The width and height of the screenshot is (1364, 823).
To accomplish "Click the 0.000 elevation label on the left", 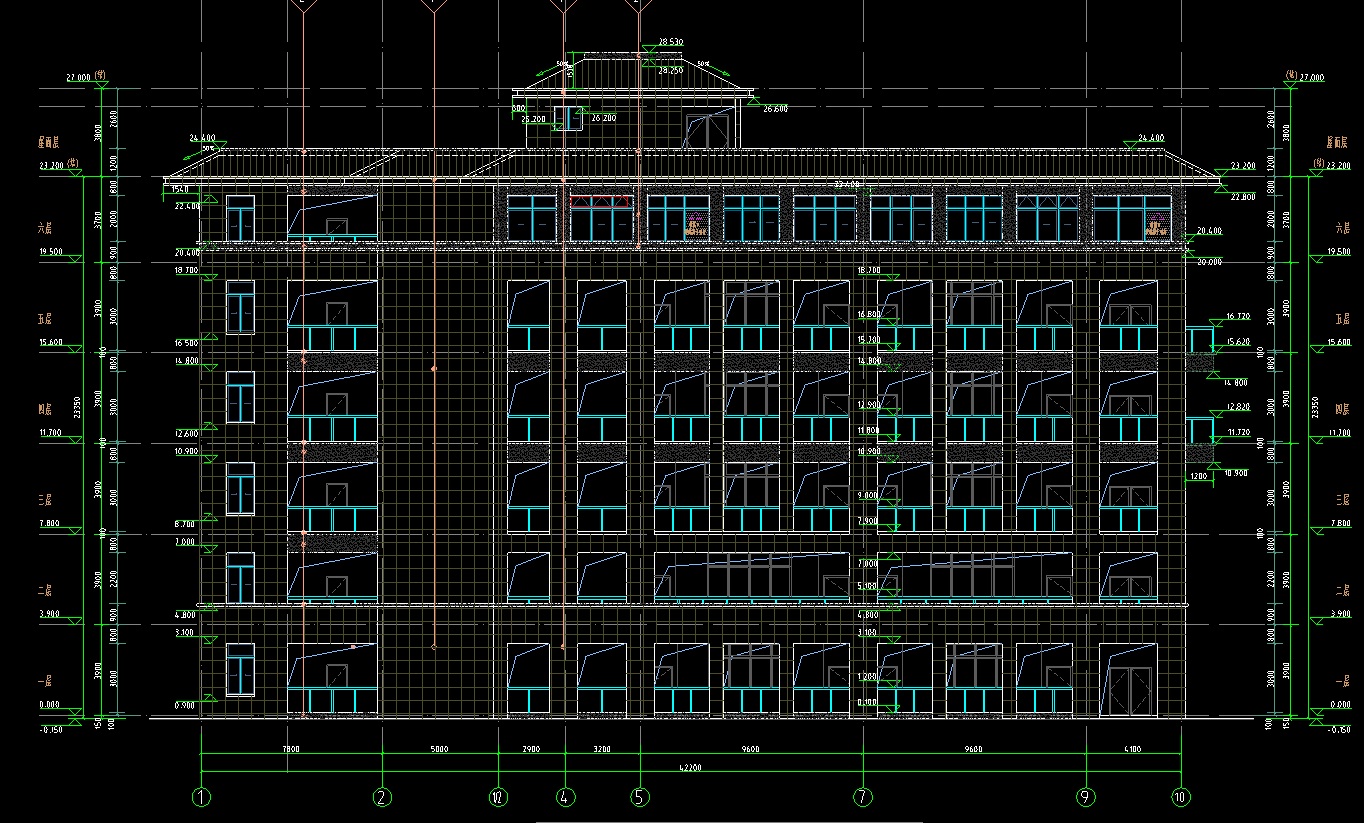I will point(49,705).
